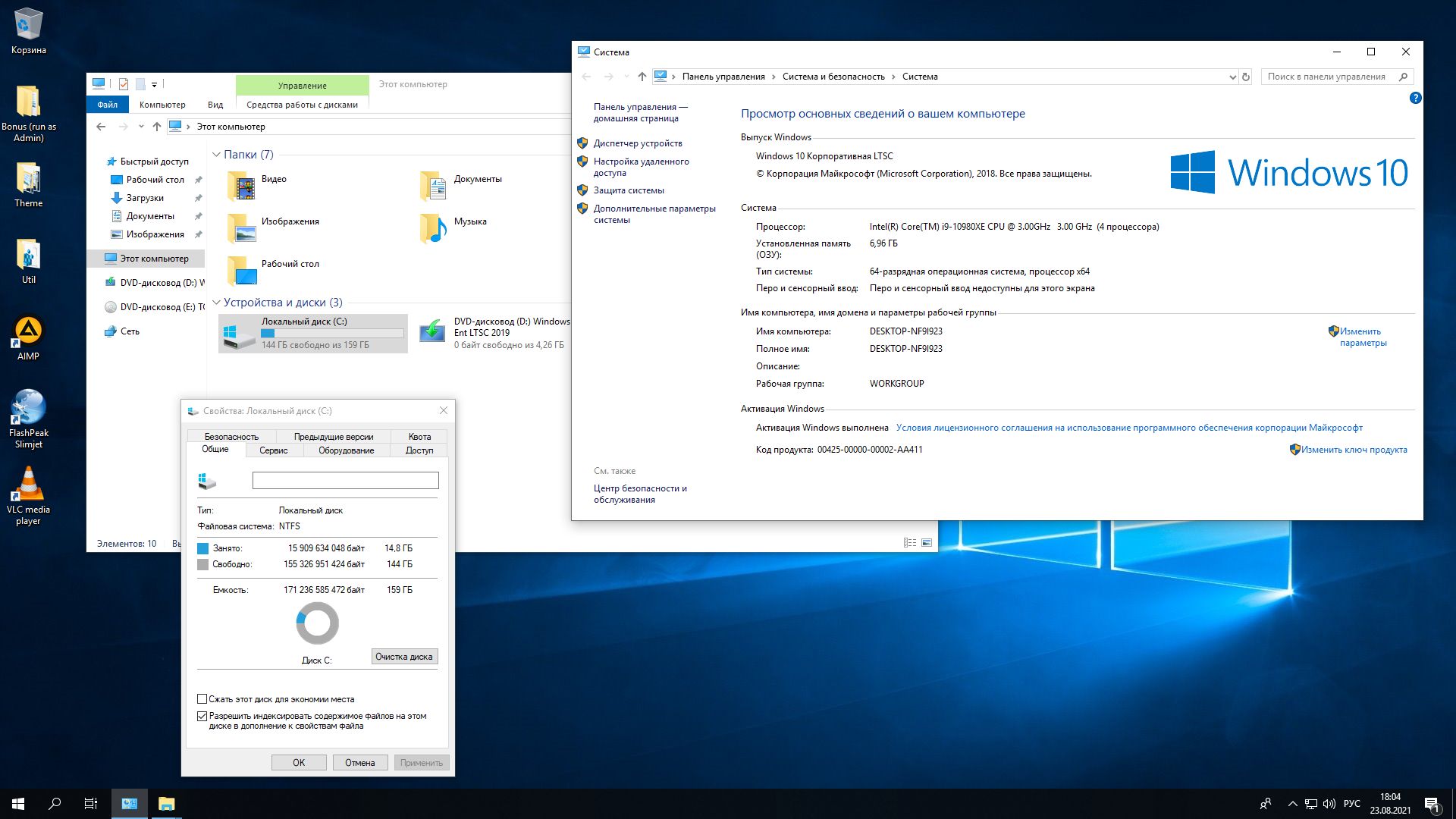1456x819 pixels.
Task: Enable compress this disk checkbox
Action: (x=202, y=699)
